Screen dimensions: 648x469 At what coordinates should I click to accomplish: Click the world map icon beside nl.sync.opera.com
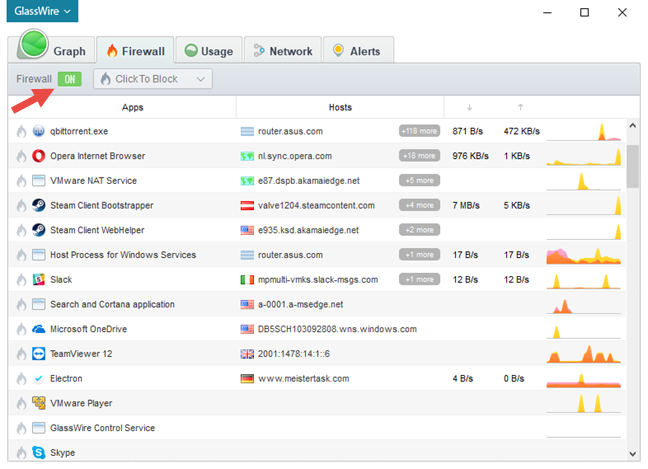[247, 156]
